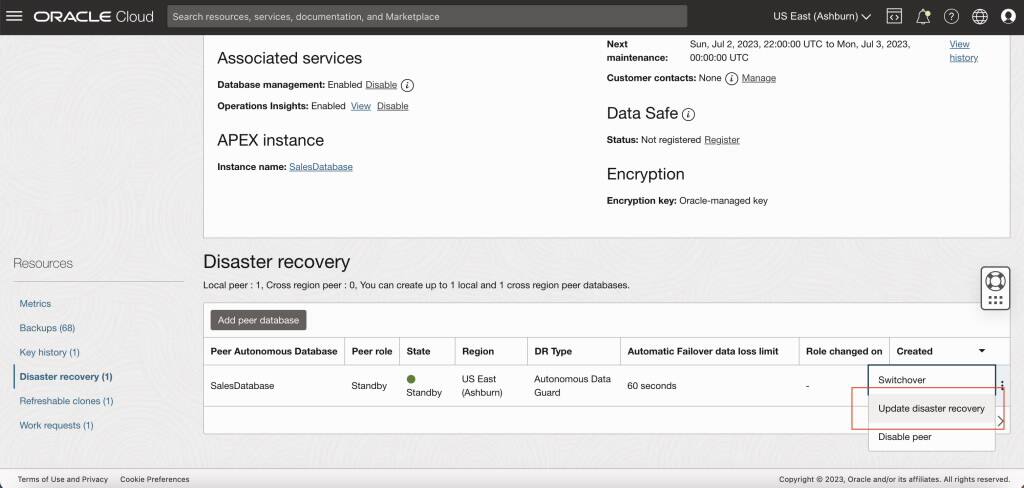Open Cloud Shell developer tools icon

pyautogui.click(x=894, y=16)
